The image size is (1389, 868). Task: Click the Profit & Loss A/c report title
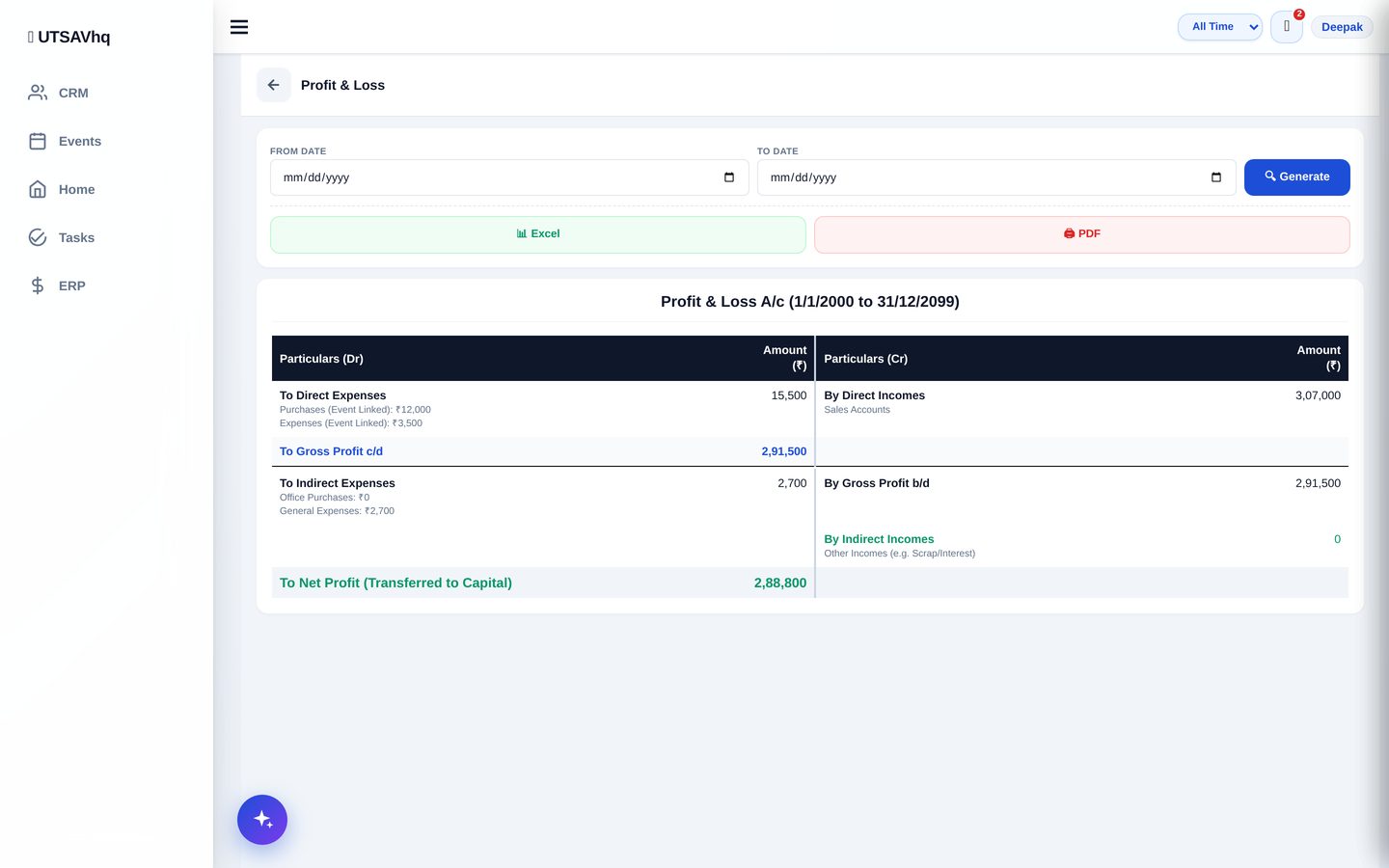pyautogui.click(x=810, y=302)
